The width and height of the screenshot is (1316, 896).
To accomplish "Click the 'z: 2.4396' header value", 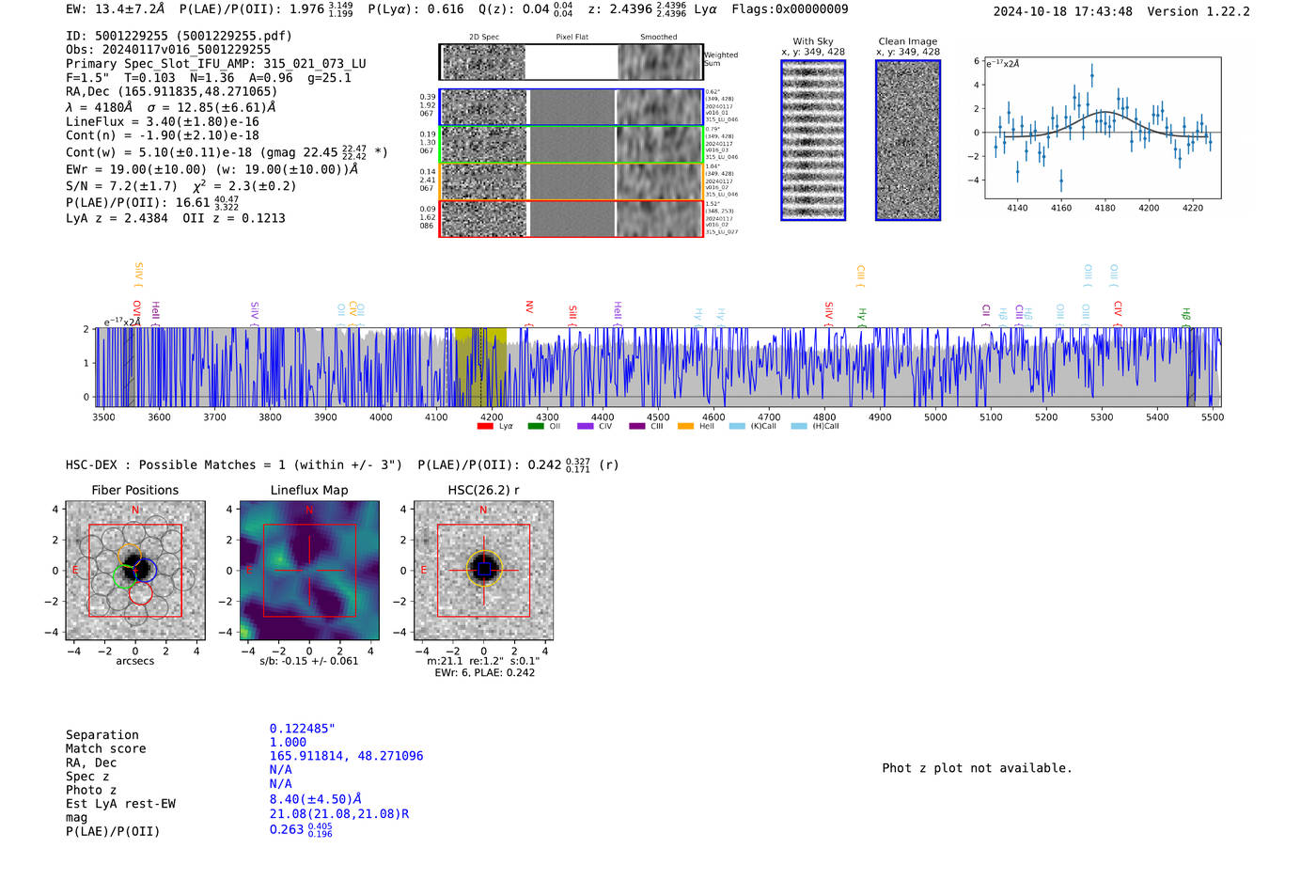I will (x=619, y=9).
